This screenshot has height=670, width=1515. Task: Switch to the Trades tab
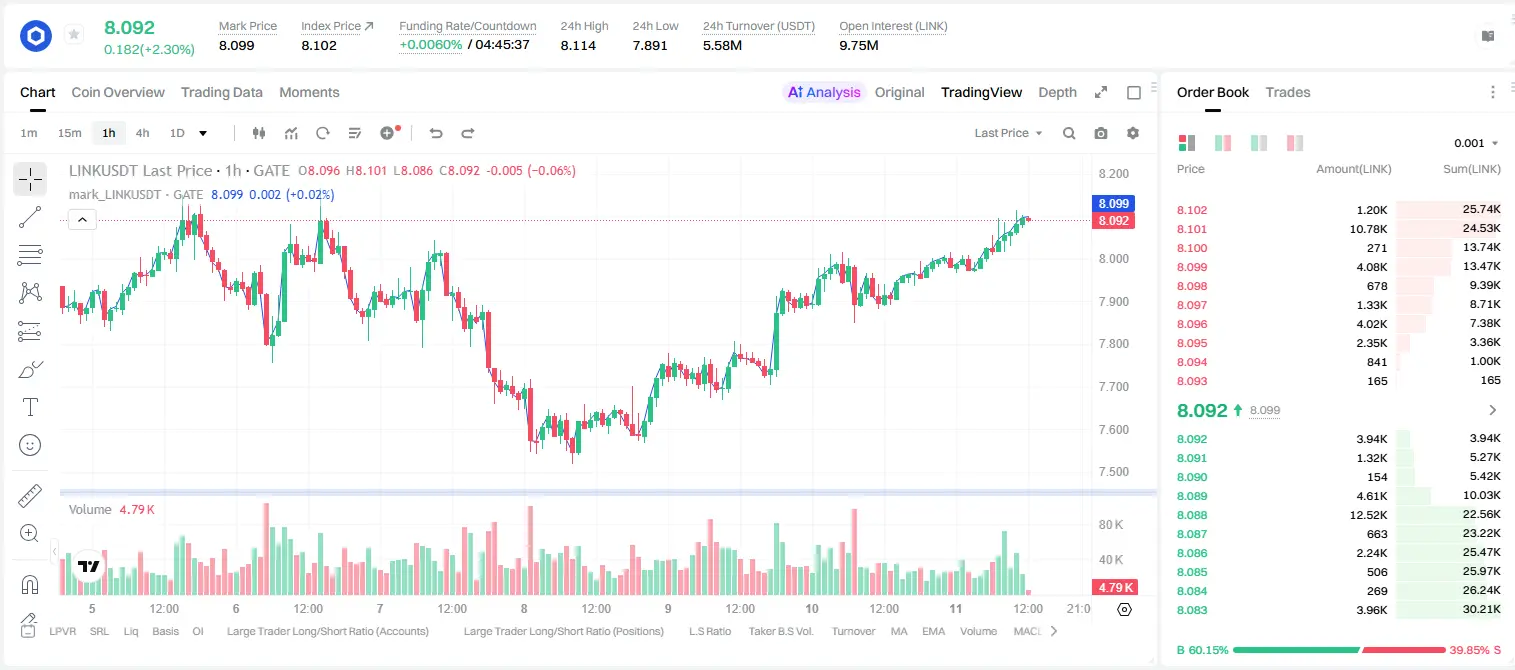click(1287, 92)
